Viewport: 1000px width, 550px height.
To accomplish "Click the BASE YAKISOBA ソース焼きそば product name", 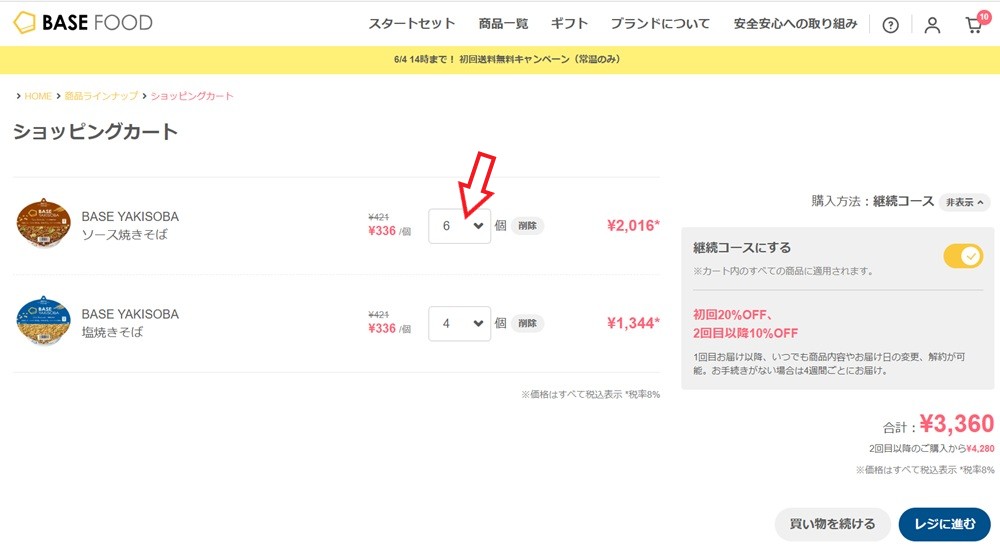I will point(130,225).
